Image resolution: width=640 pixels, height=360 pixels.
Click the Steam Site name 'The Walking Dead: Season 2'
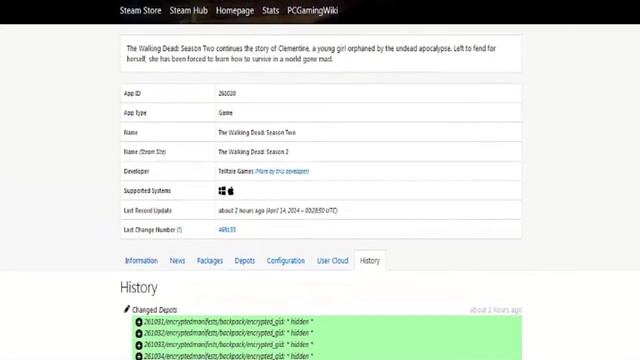click(253, 152)
